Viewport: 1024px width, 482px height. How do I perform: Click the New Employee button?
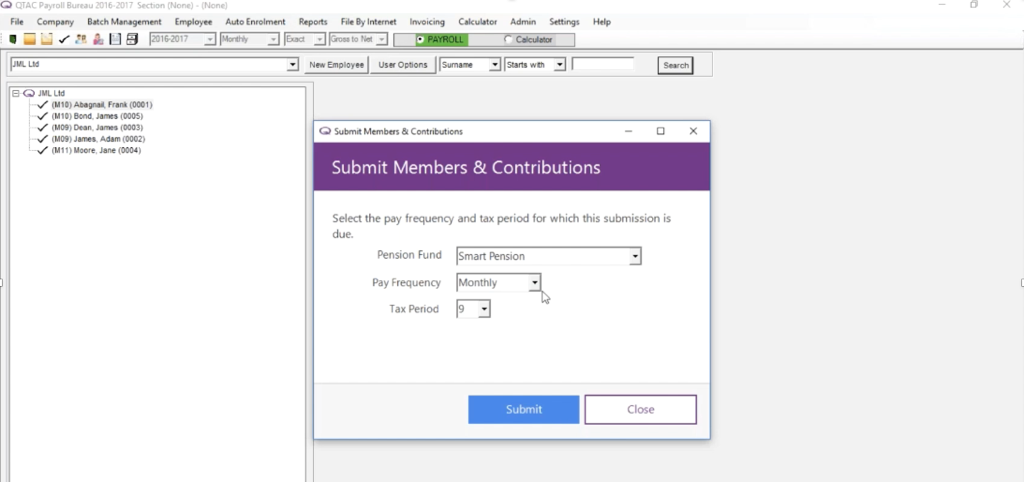tap(336, 65)
